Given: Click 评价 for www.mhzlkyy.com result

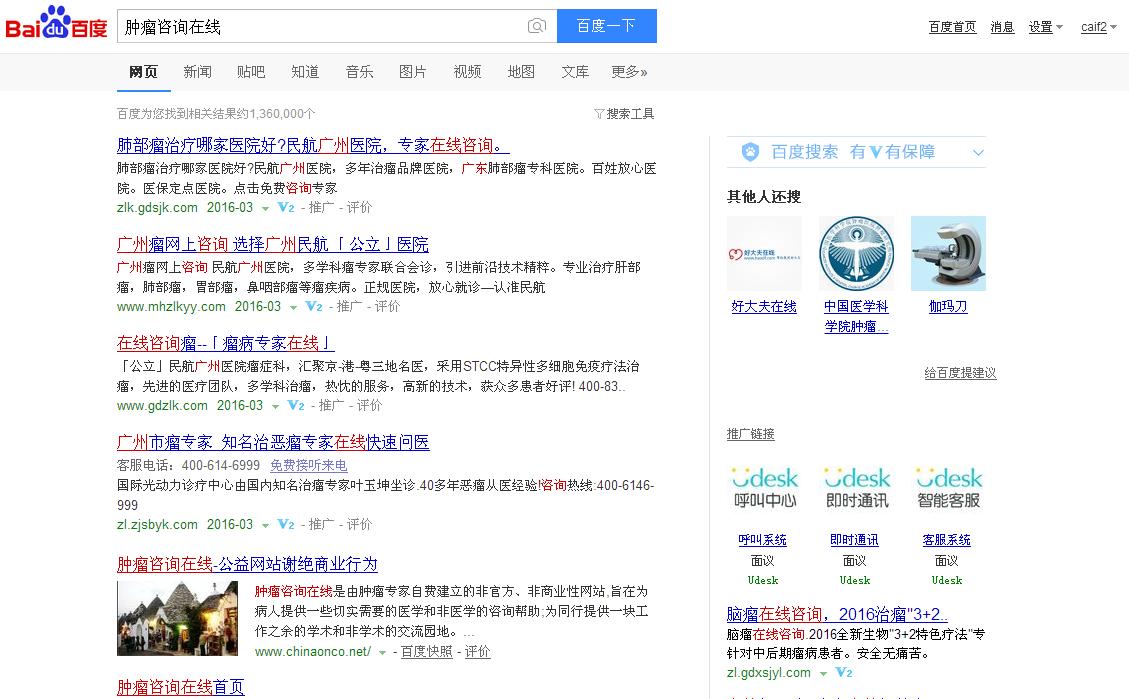Looking at the screenshot, I should [387, 306].
